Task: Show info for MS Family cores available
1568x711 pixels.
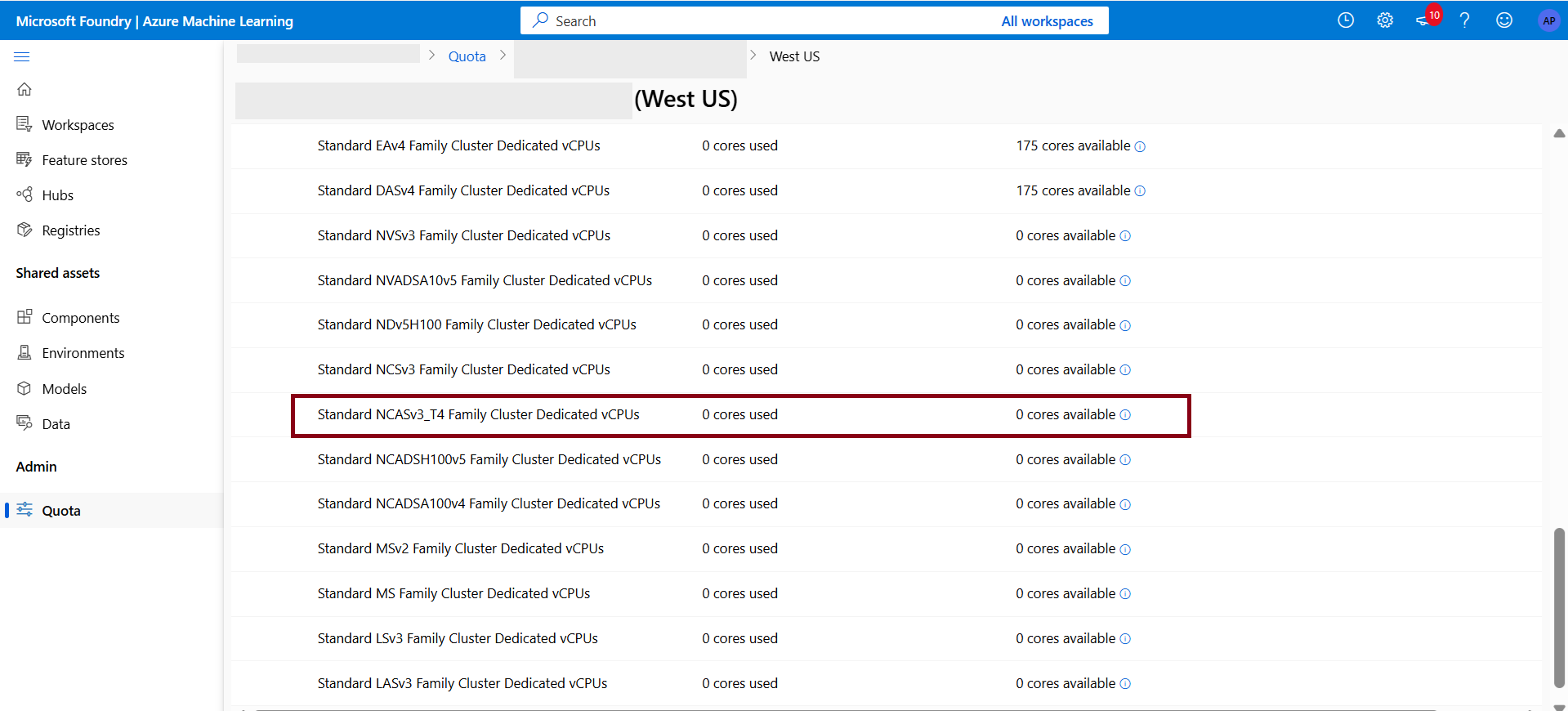Action: coord(1125,594)
